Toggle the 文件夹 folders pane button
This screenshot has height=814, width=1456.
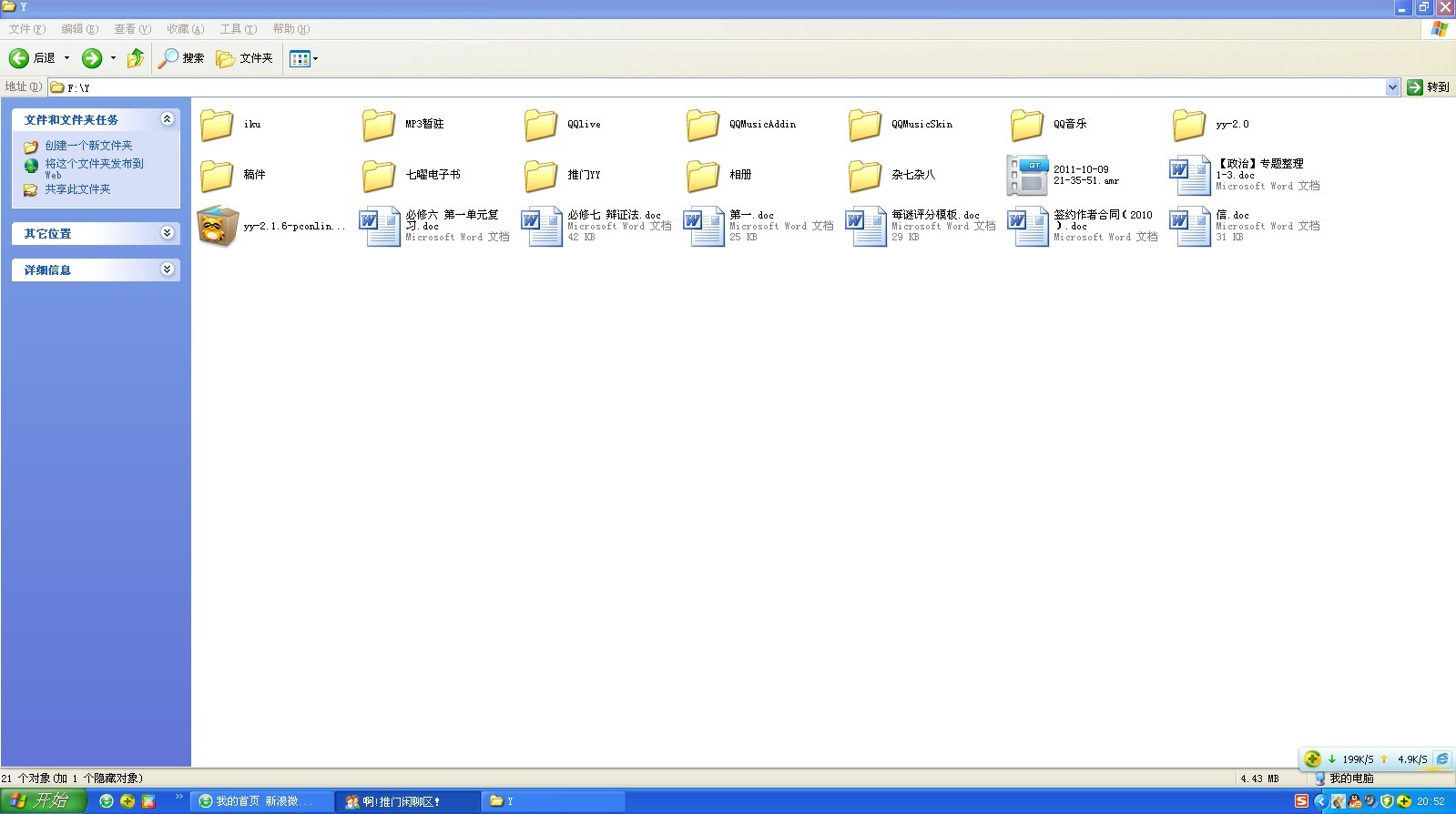(244, 58)
